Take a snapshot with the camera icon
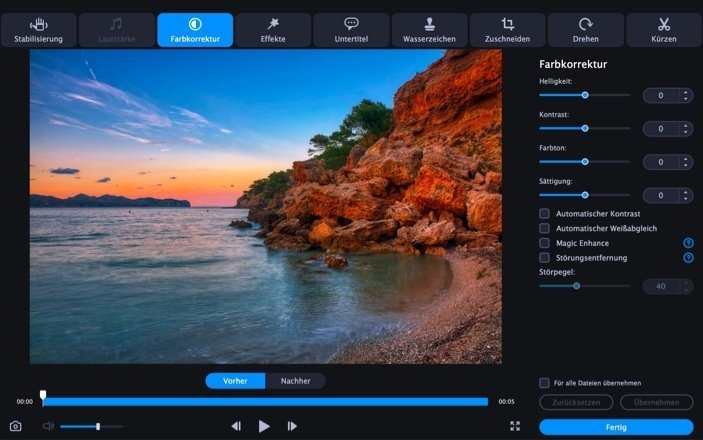 click(x=16, y=426)
